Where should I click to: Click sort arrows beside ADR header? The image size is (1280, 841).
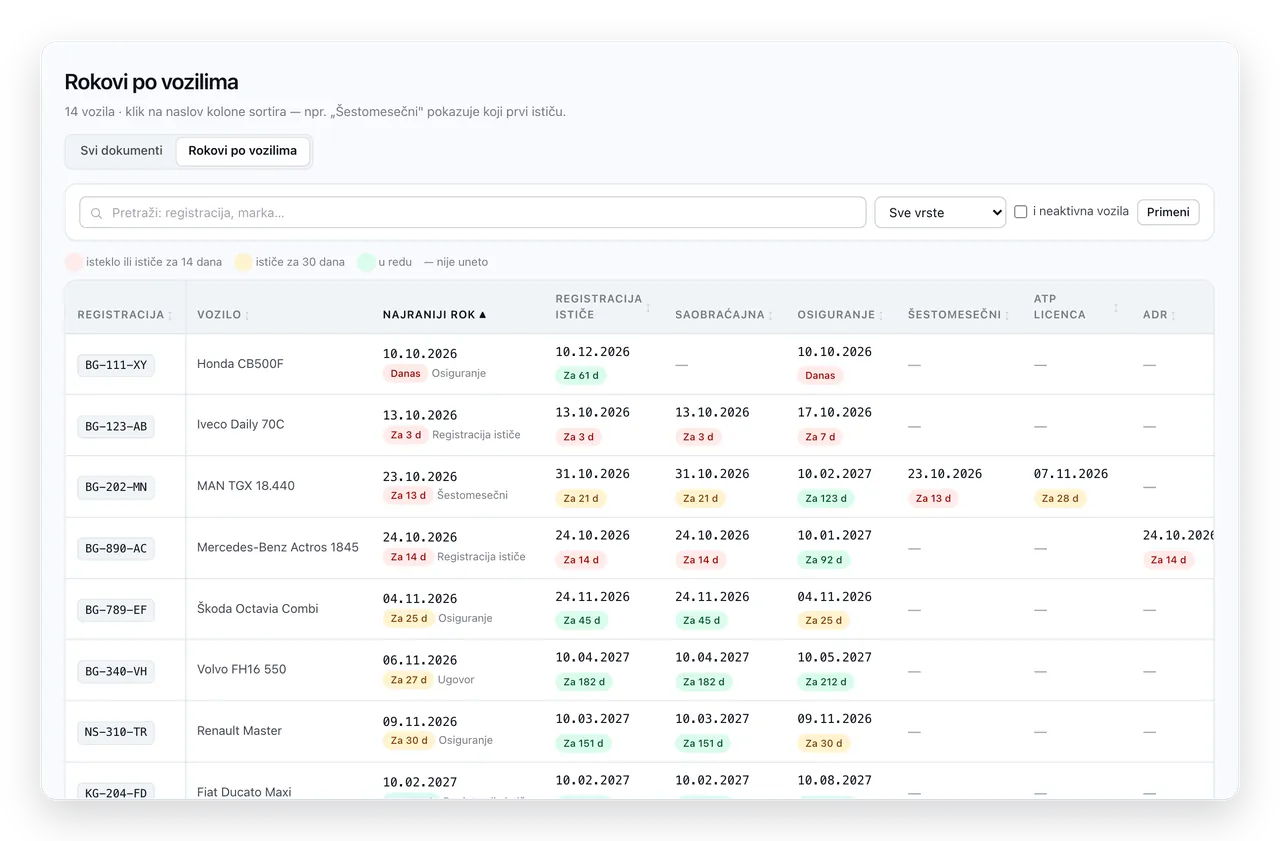pos(1174,315)
